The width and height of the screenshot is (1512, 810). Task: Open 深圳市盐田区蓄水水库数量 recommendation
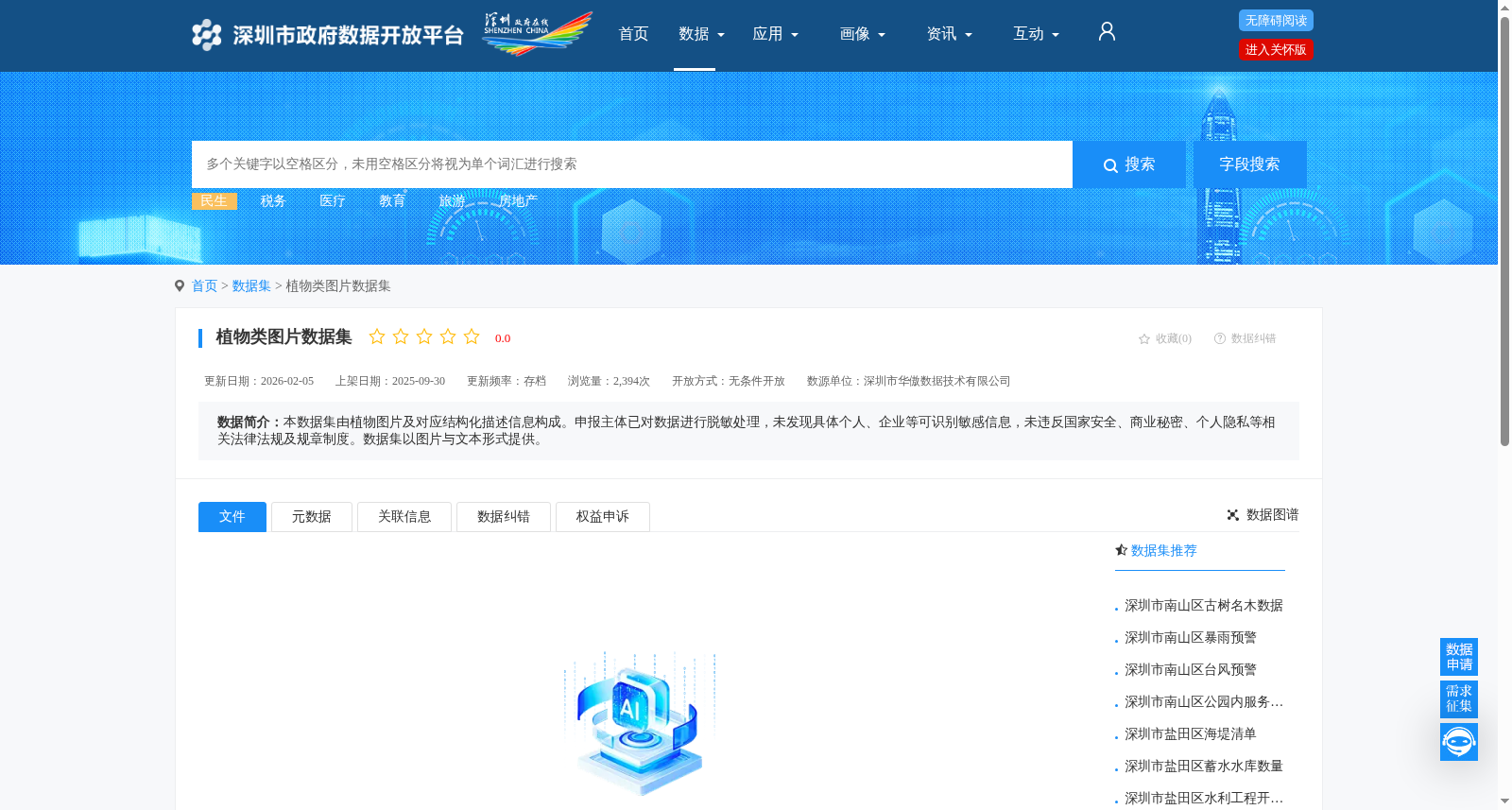[1204, 767]
